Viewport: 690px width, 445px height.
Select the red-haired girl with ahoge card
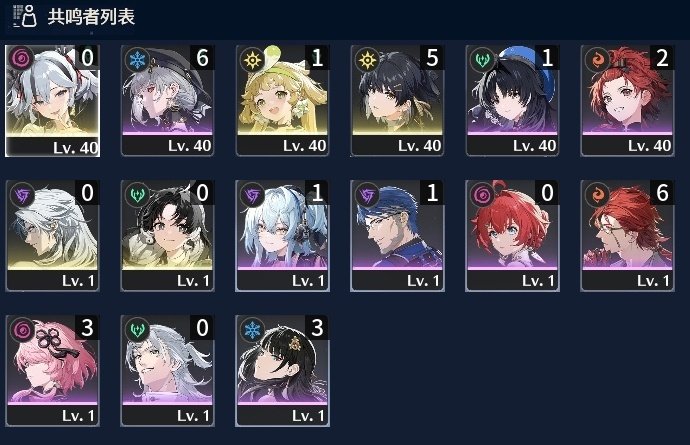[x=512, y=236]
